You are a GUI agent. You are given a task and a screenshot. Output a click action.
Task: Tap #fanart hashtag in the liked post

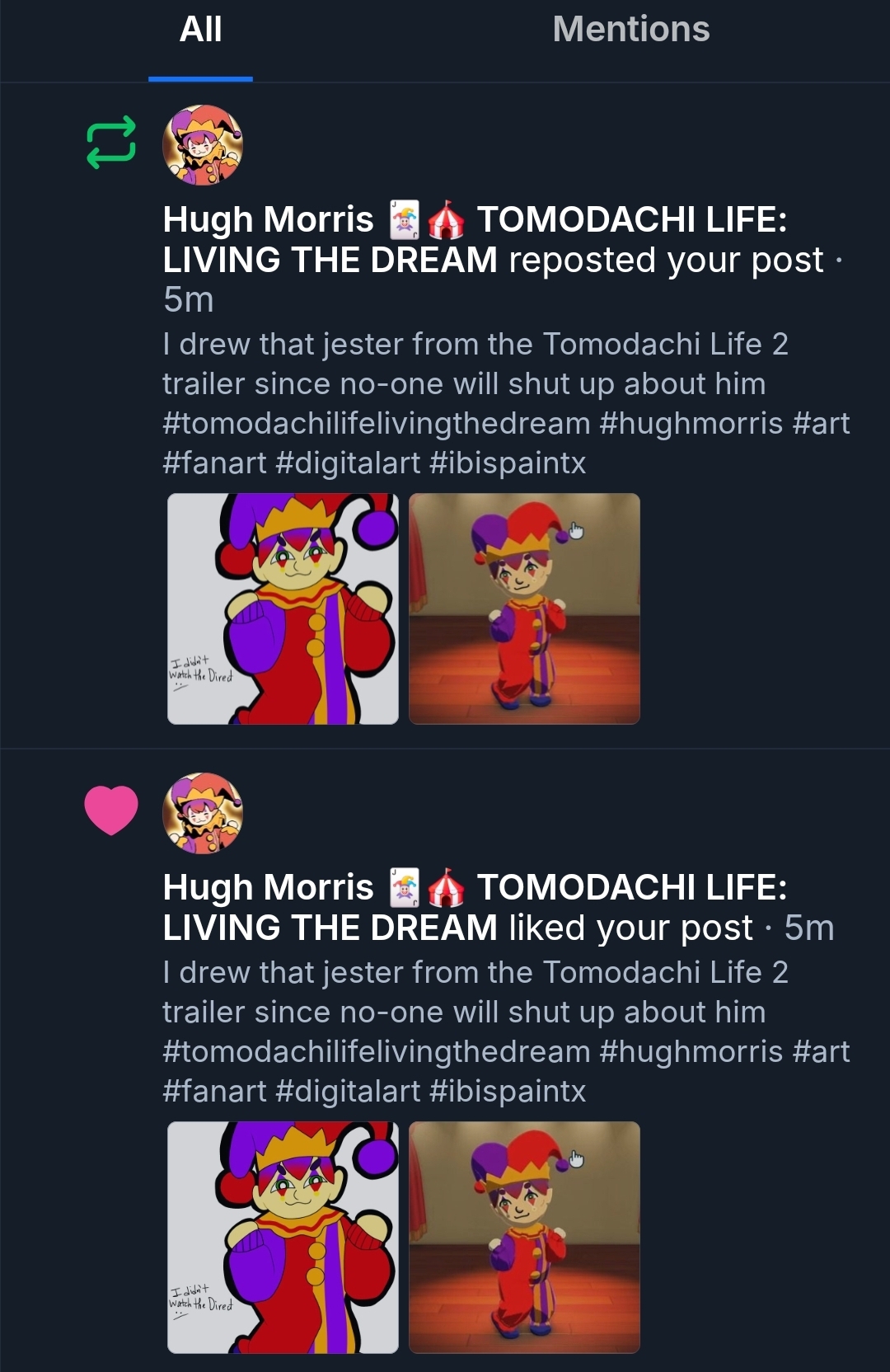pos(214,1092)
